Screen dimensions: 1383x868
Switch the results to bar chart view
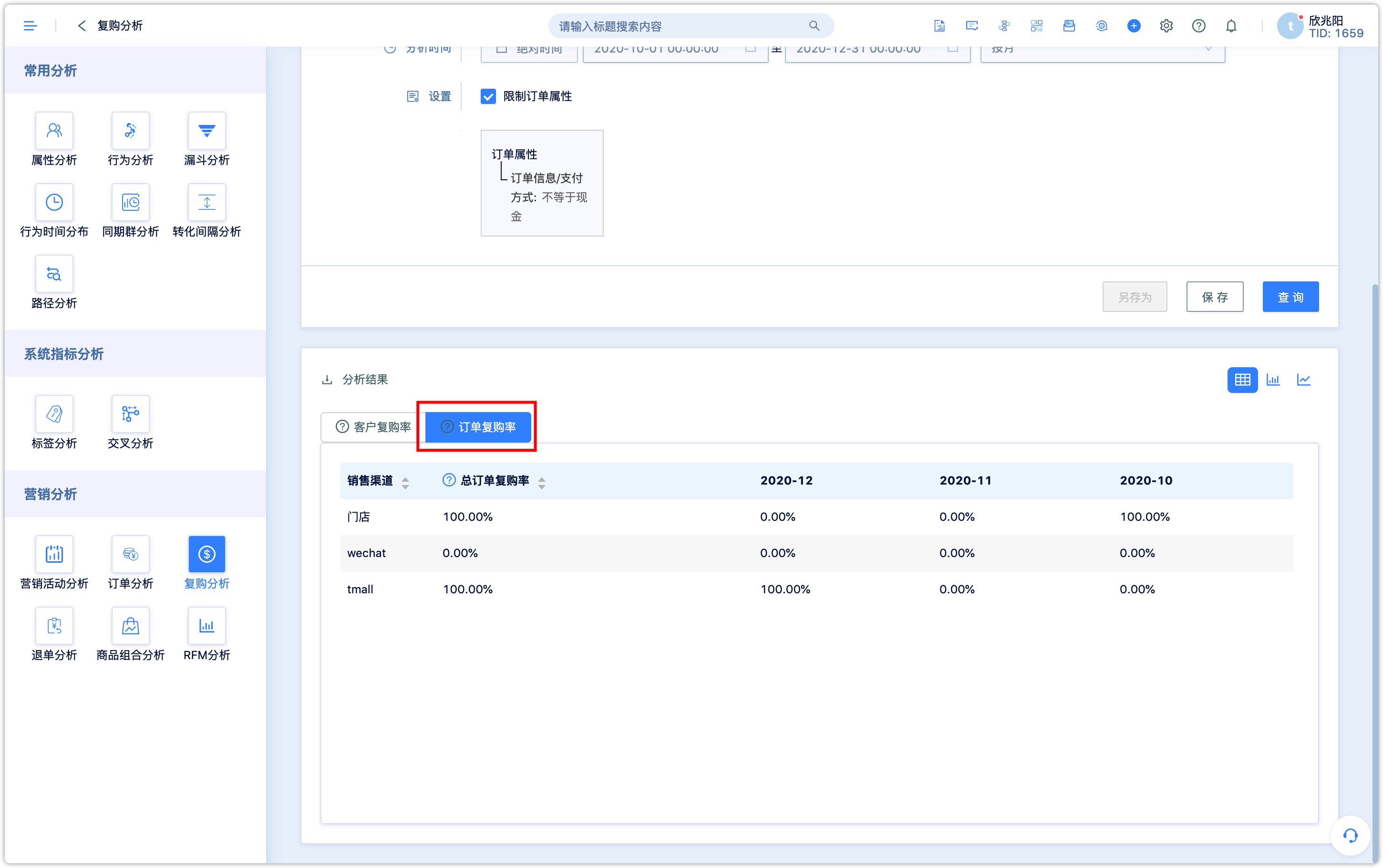pos(1273,380)
